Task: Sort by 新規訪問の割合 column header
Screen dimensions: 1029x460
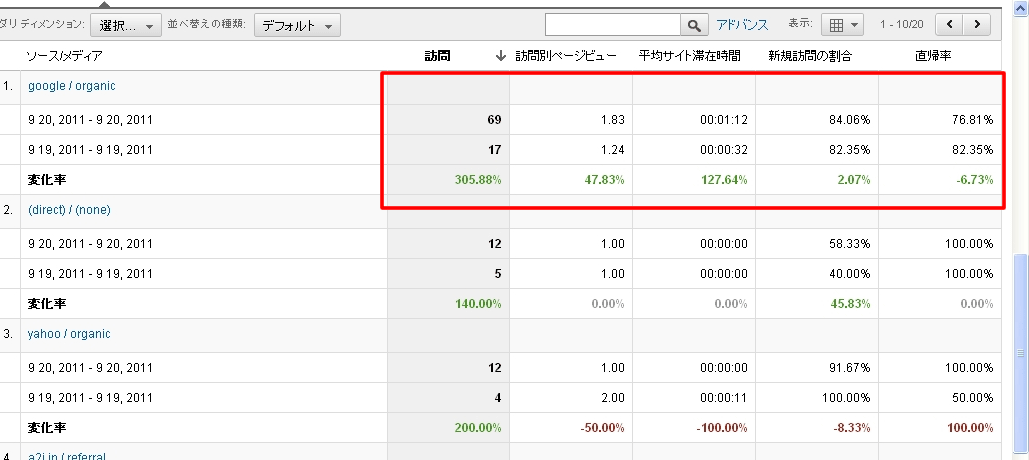Action: tap(810, 56)
